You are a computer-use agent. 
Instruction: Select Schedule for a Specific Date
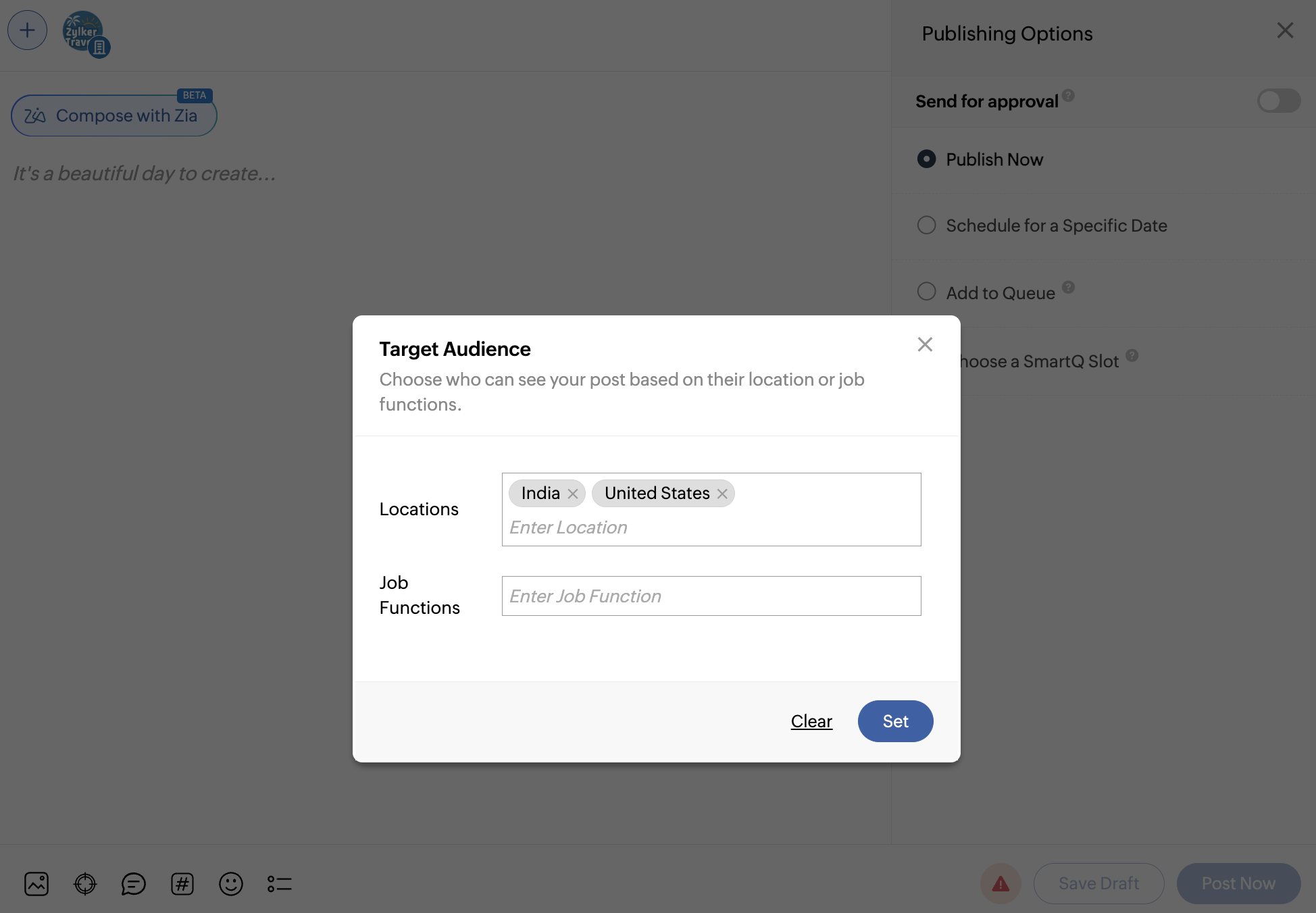927,226
